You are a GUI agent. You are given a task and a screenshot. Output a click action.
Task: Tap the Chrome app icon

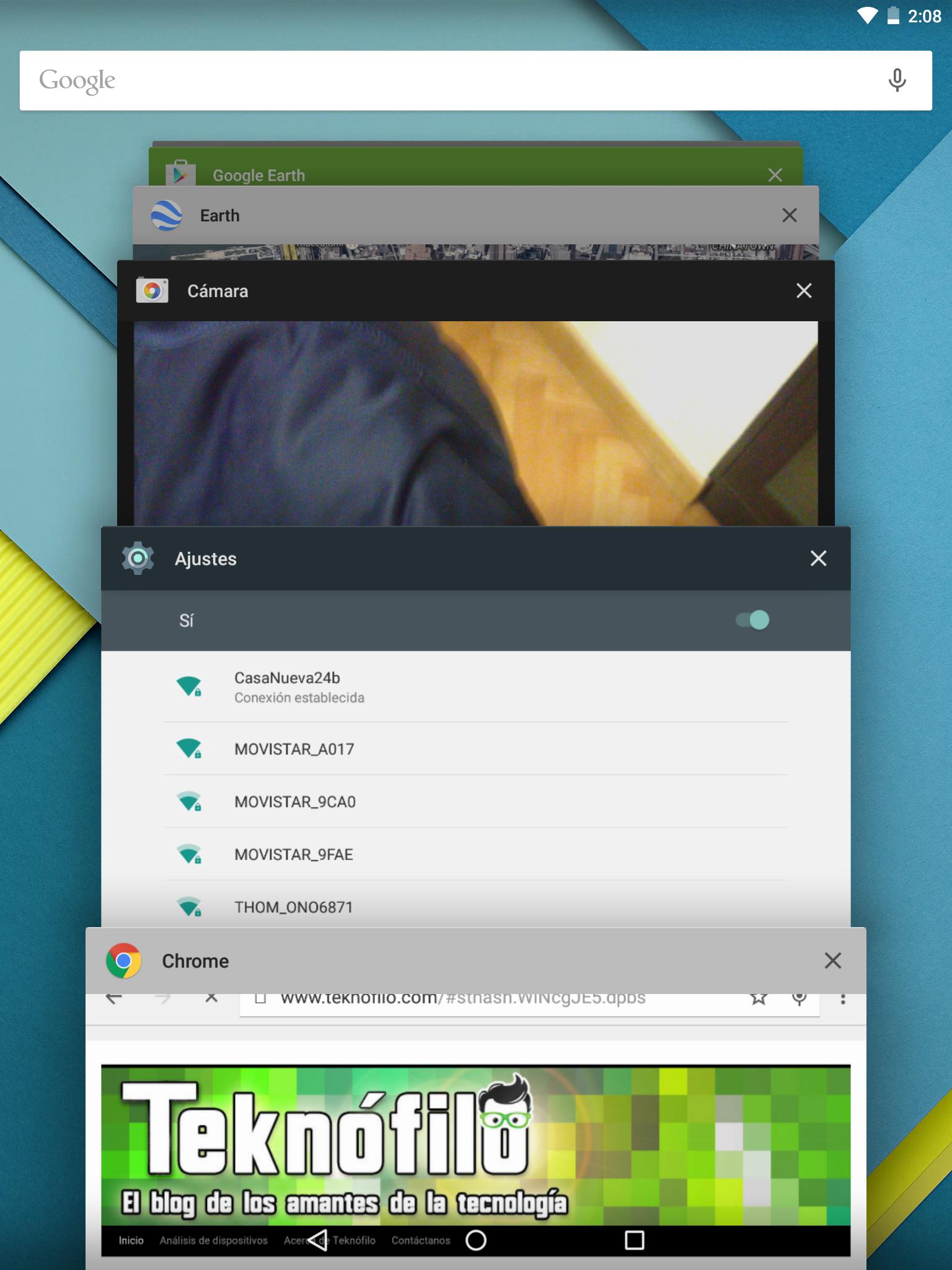124,961
